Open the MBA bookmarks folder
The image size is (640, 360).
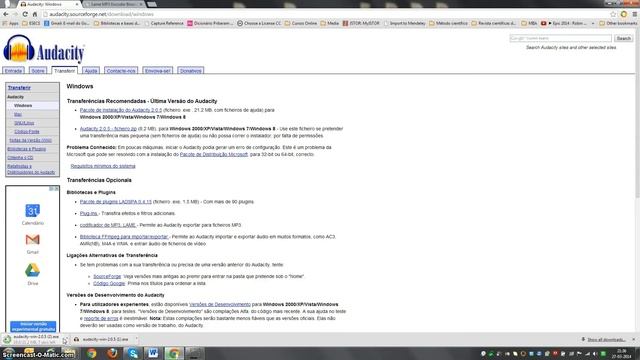tap(529, 23)
